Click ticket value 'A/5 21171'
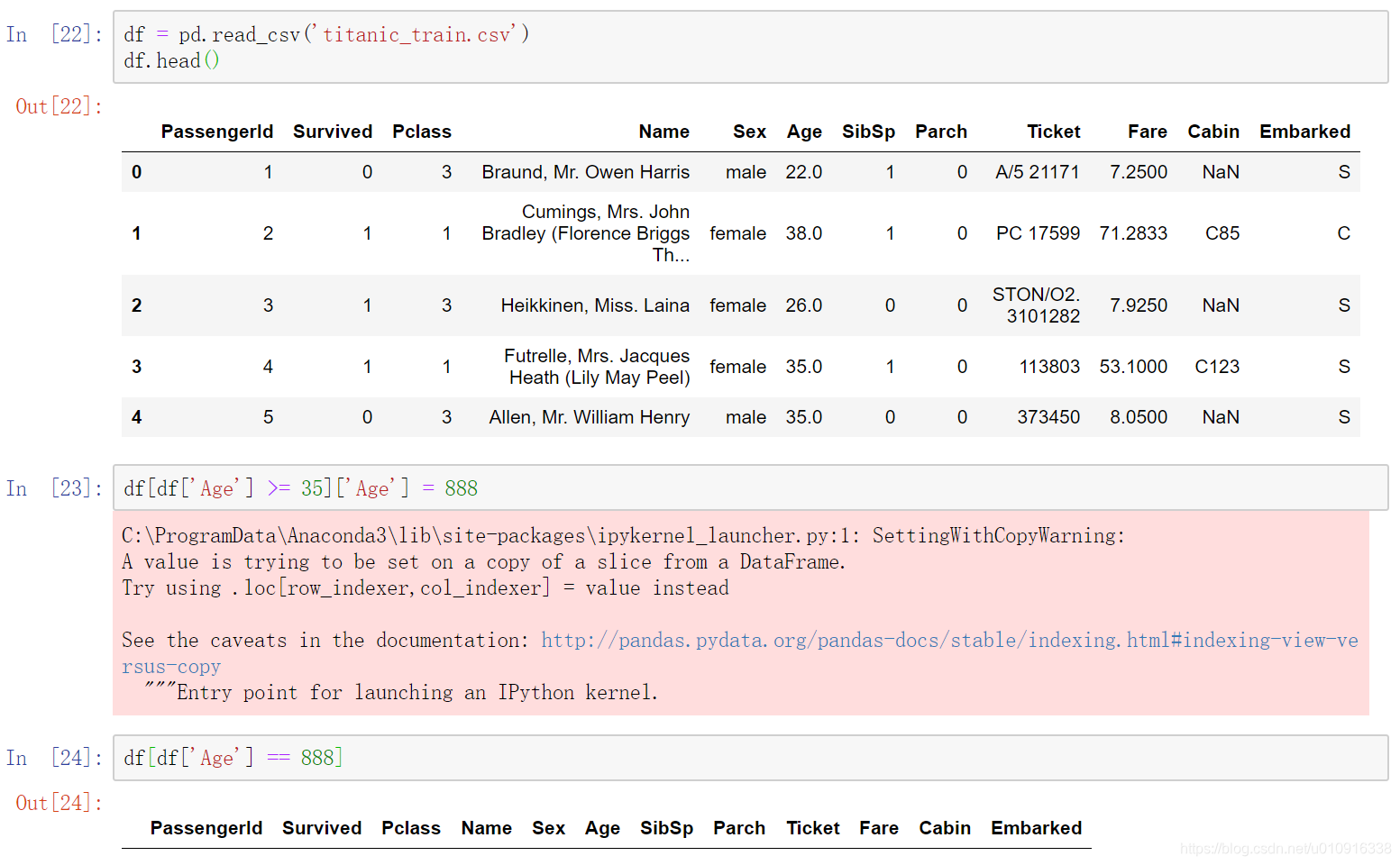The image size is (1400, 865). (1038, 172)
